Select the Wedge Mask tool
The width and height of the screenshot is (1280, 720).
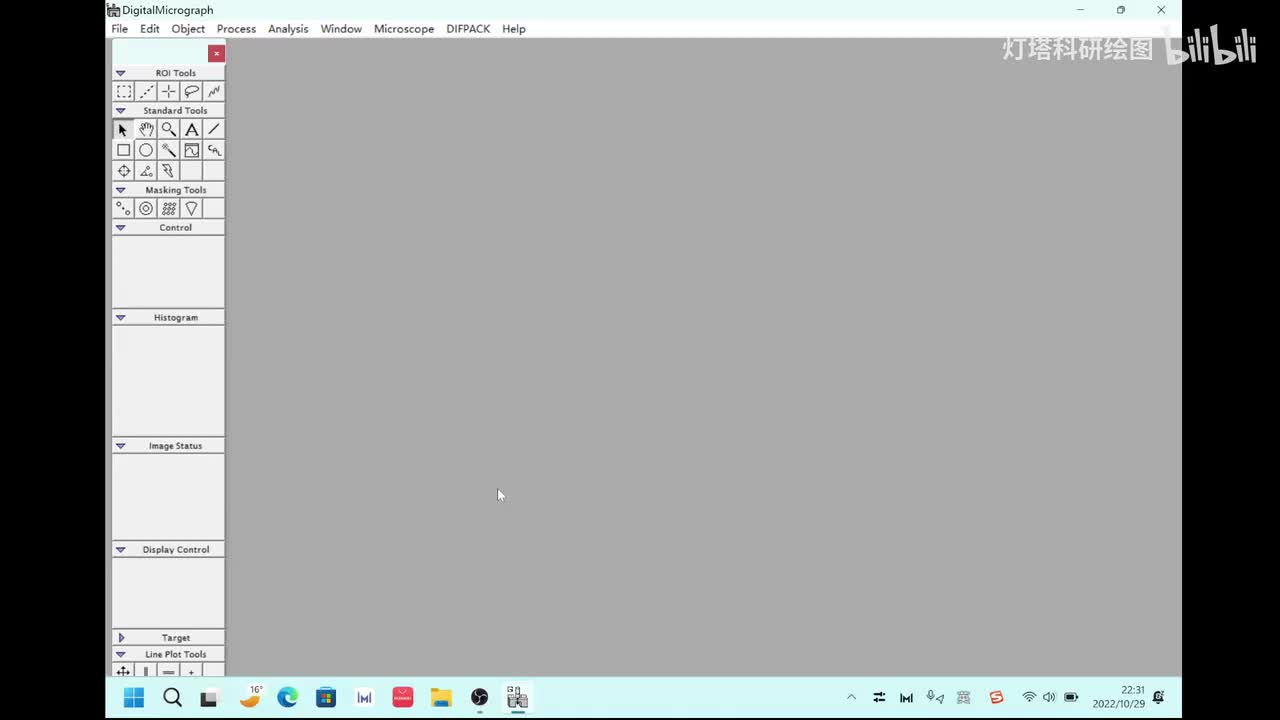coord(191,208)
